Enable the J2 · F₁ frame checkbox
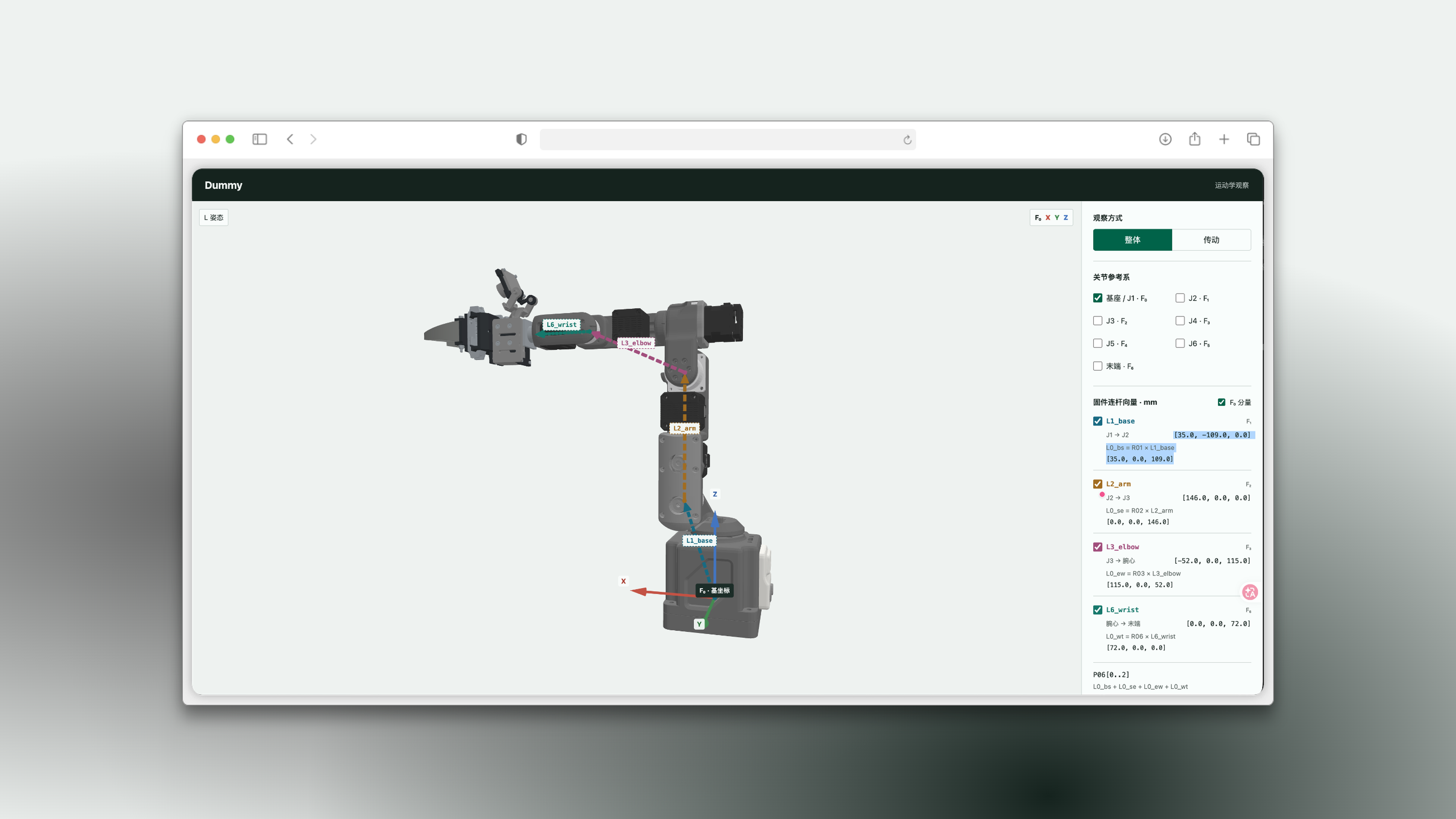 click(1180, 298)
